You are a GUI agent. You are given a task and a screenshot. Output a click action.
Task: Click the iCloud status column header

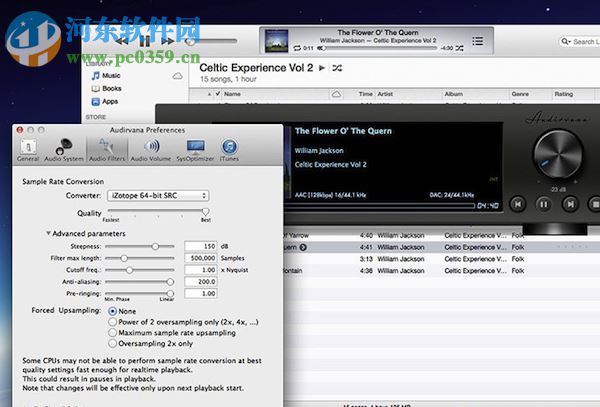tap(336, 94)
